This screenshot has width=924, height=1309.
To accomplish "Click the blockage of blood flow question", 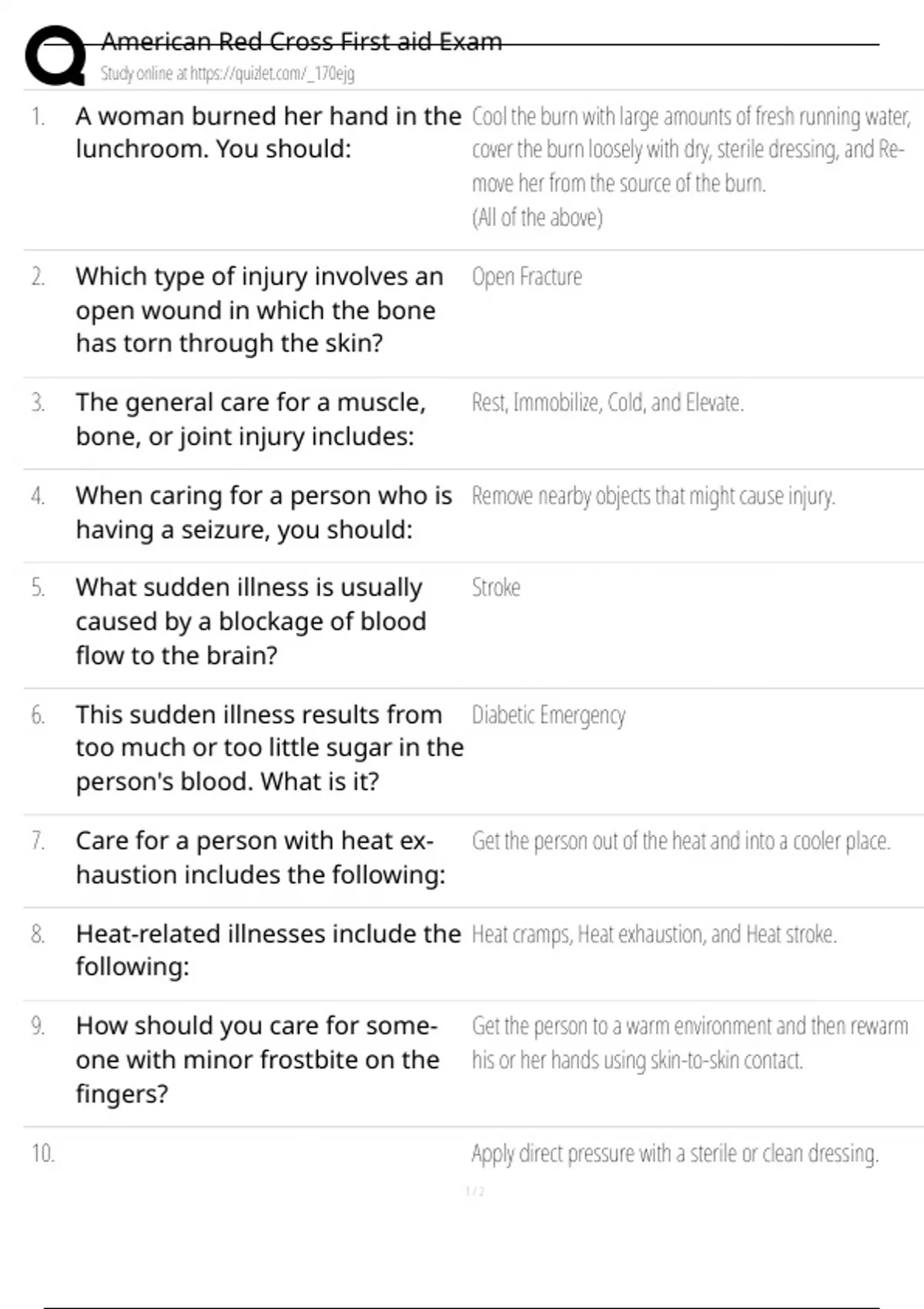I will [250, 621].
